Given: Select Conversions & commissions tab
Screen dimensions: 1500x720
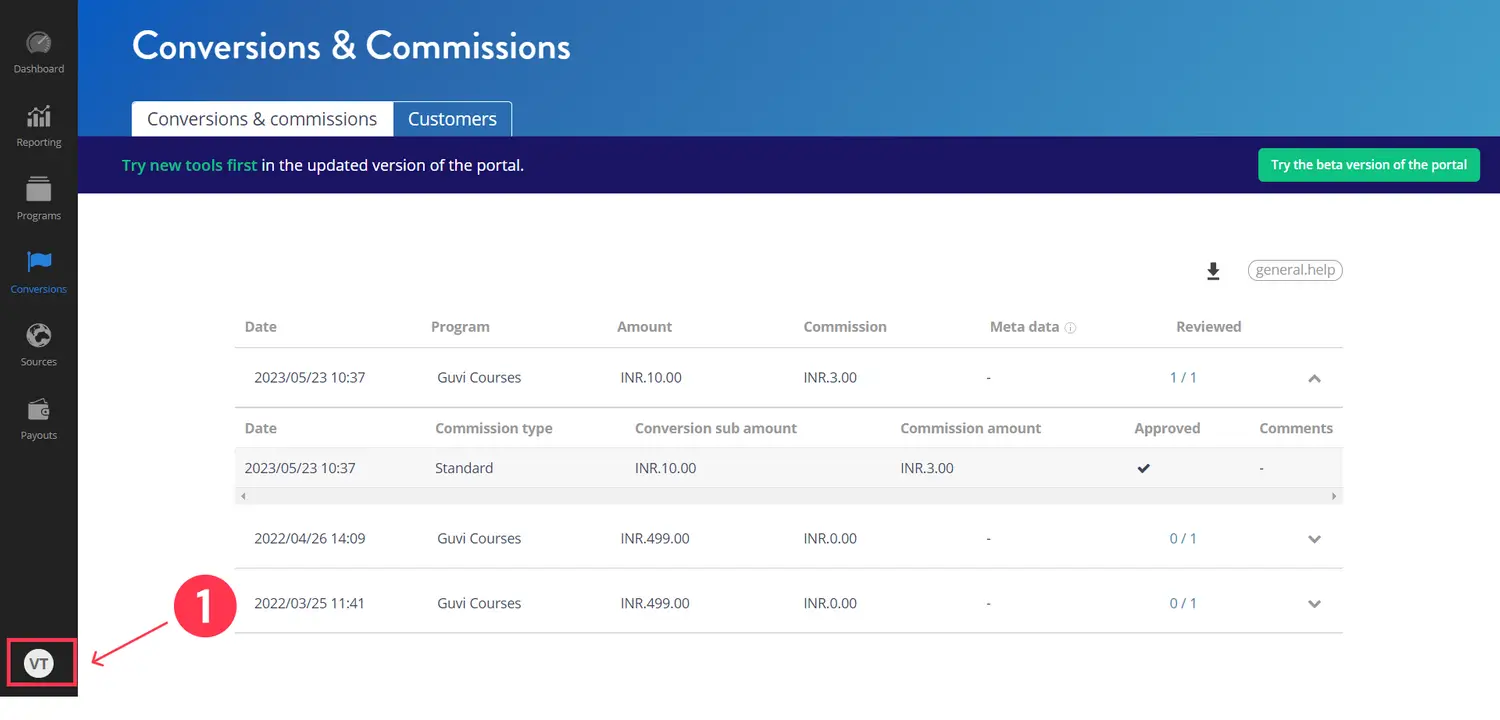Looking at the screenshot, I should tap(262, 119).
